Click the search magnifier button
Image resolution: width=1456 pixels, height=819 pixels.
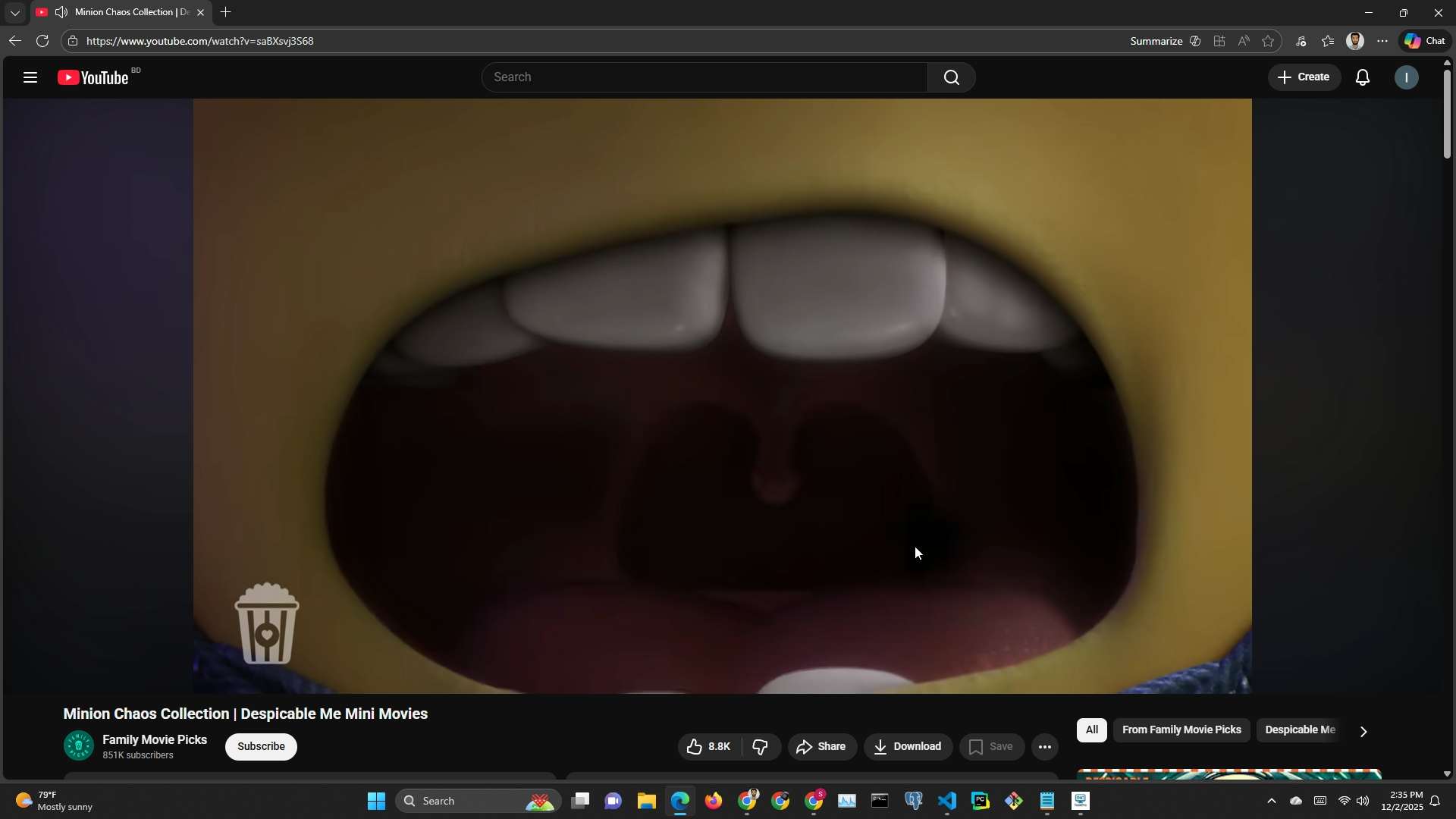click(951, 77)
